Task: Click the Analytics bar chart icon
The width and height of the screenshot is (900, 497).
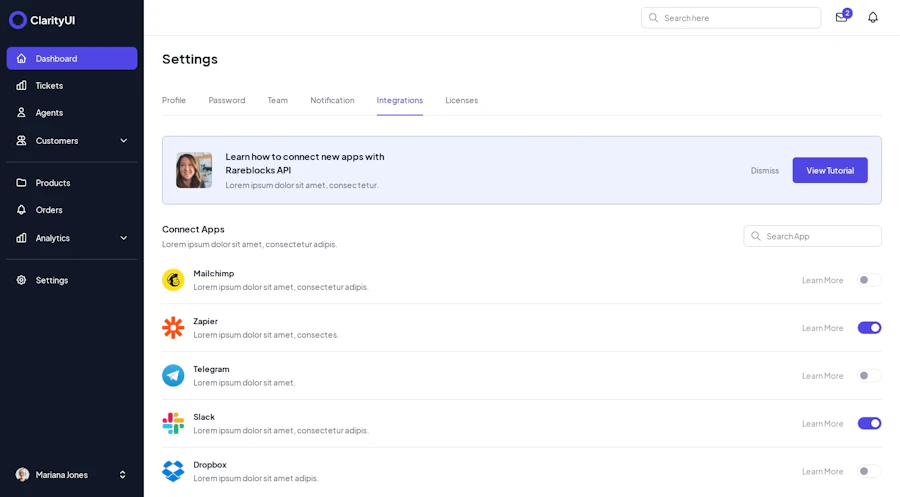Action: click(21, 238)
